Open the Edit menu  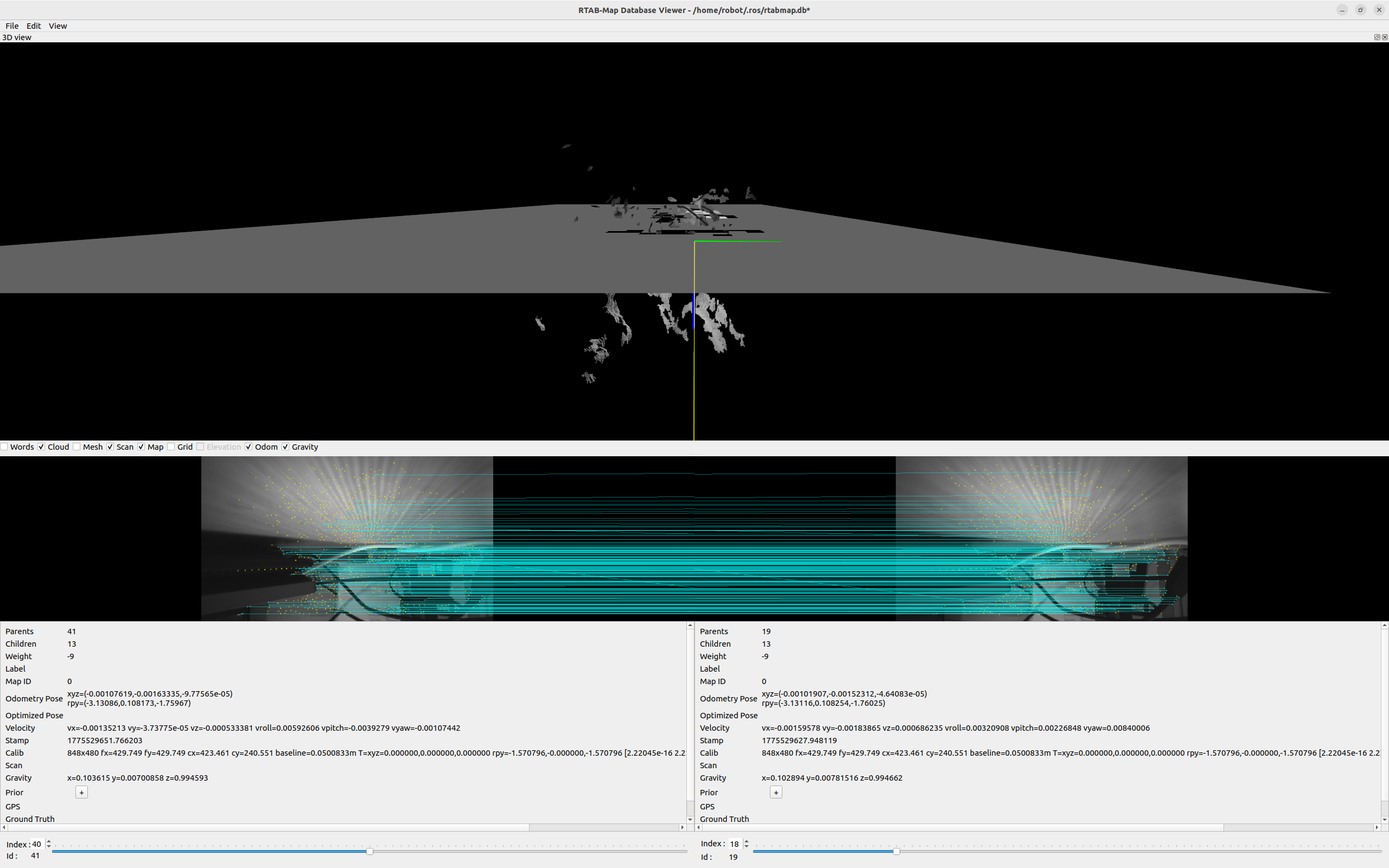point(33,26)
